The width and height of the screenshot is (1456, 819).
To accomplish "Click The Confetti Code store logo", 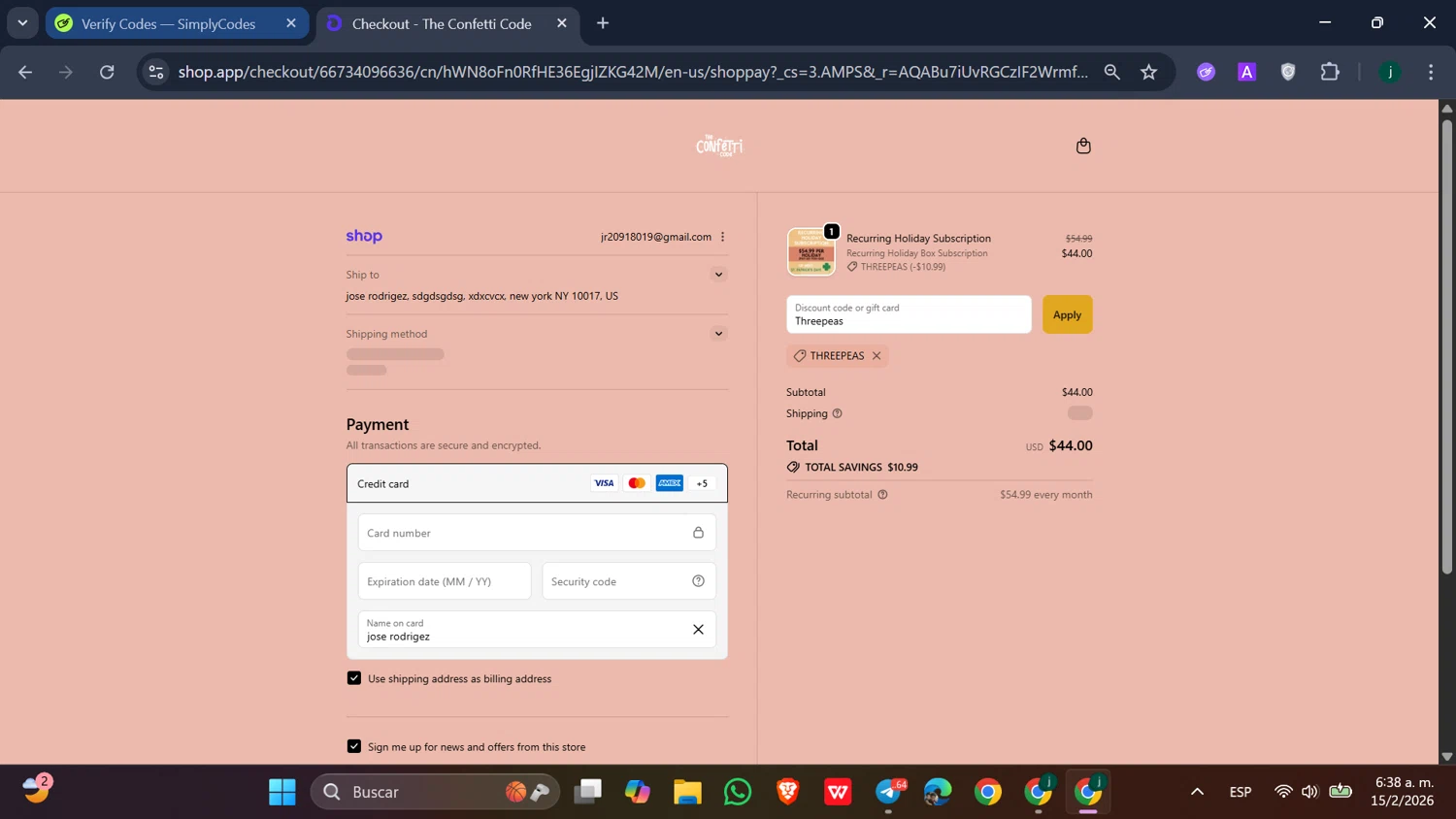I will click(719, 146).
